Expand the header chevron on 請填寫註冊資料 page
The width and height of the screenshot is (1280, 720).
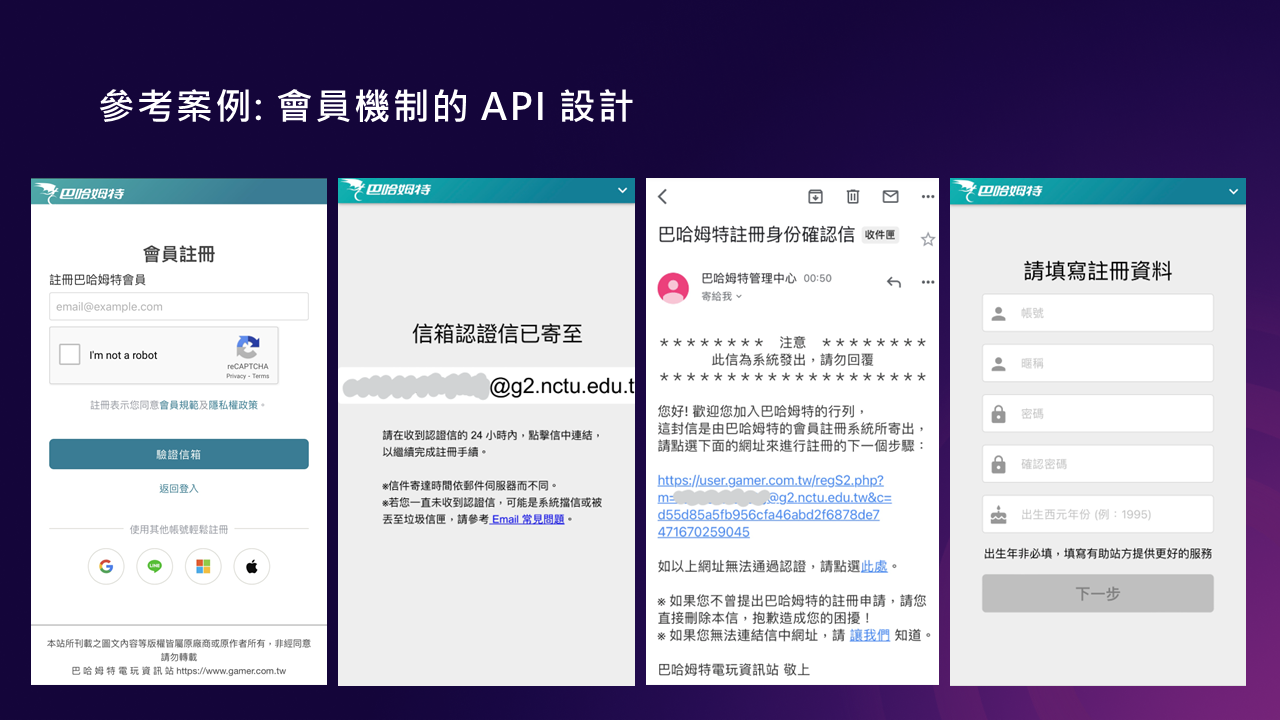click(x=1233, y=191)
